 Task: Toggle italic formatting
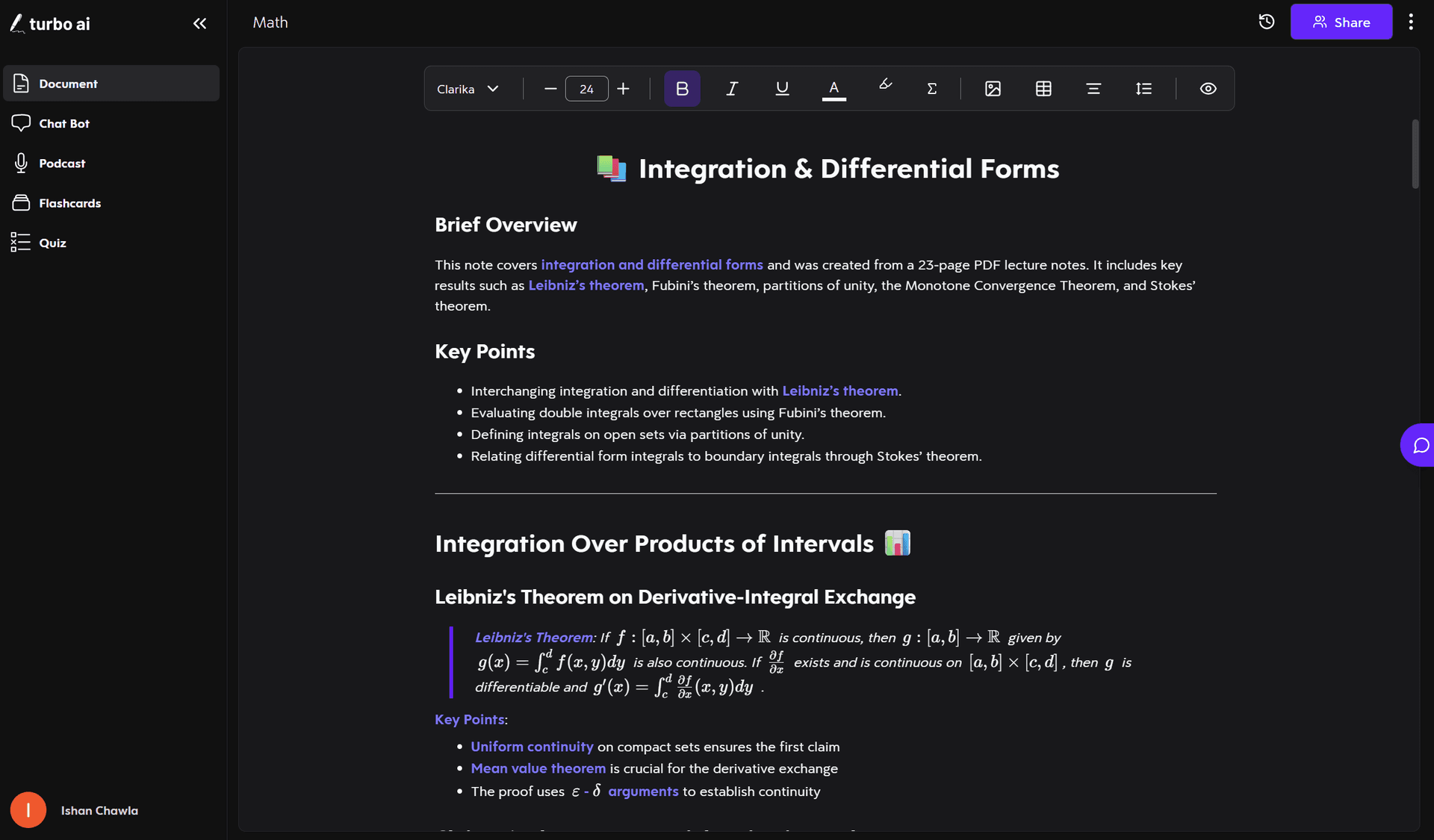pos(732,89)
